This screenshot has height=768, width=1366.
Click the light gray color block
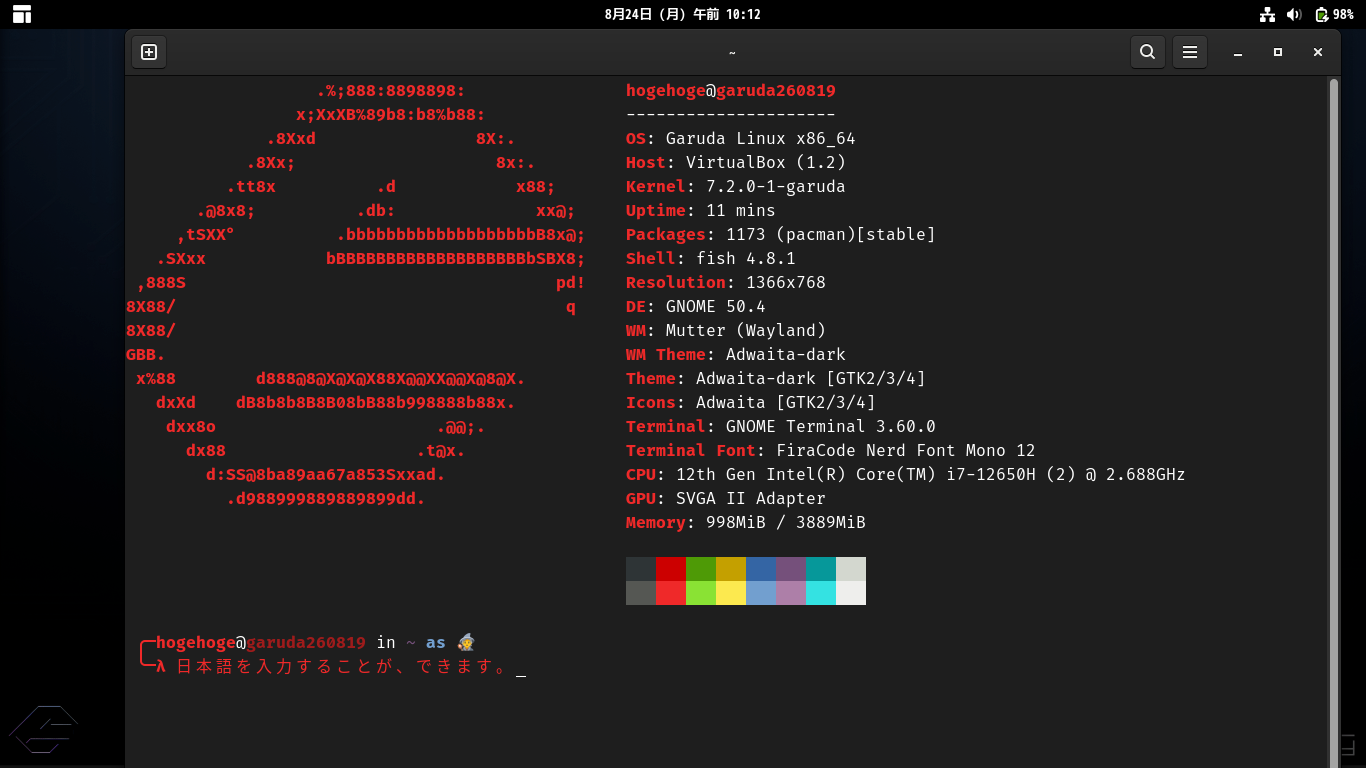pos(851,569)
